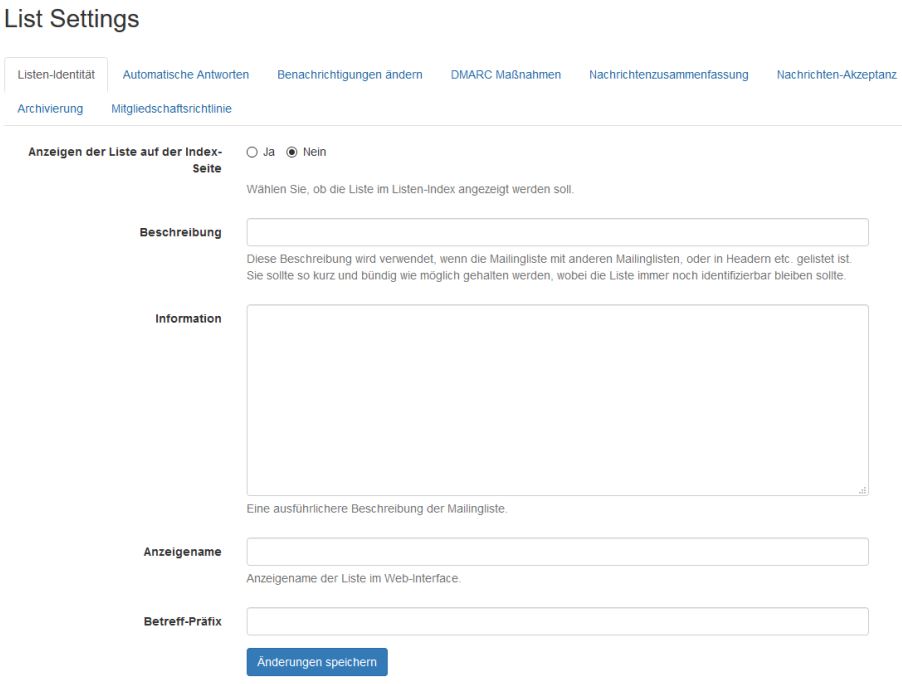
Task: Select the Ja radio button
Action: click(x=252, y=152)
